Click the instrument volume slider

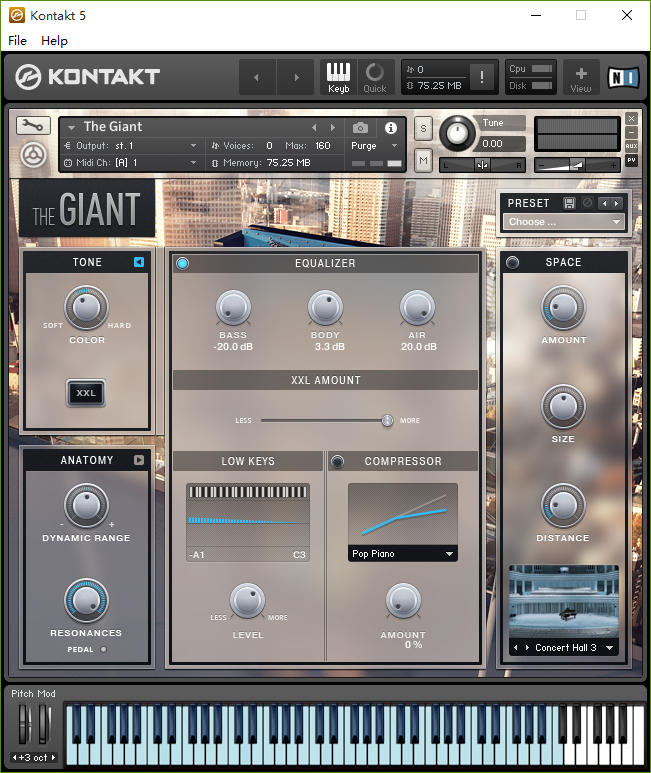(x=577, y=165)
